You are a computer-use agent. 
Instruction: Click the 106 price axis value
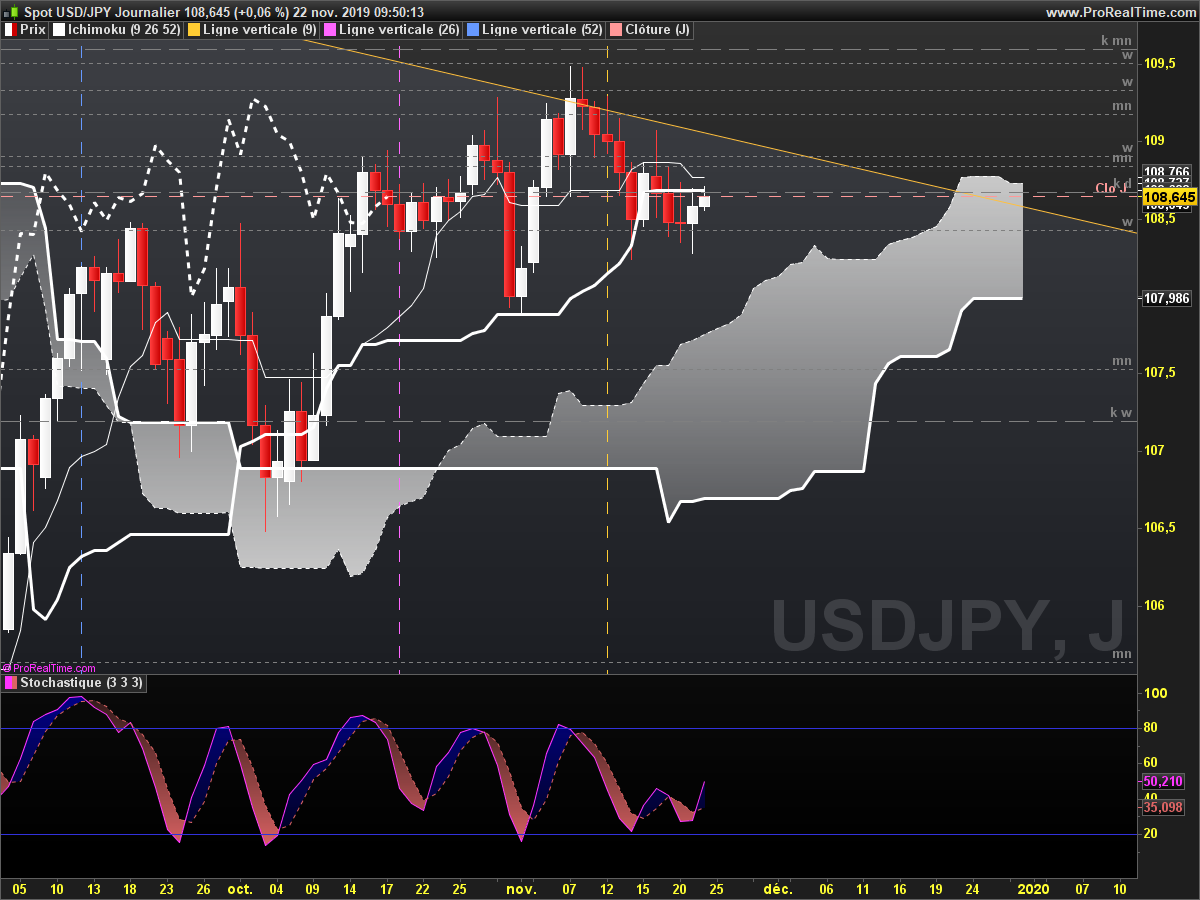point(1154,605)
